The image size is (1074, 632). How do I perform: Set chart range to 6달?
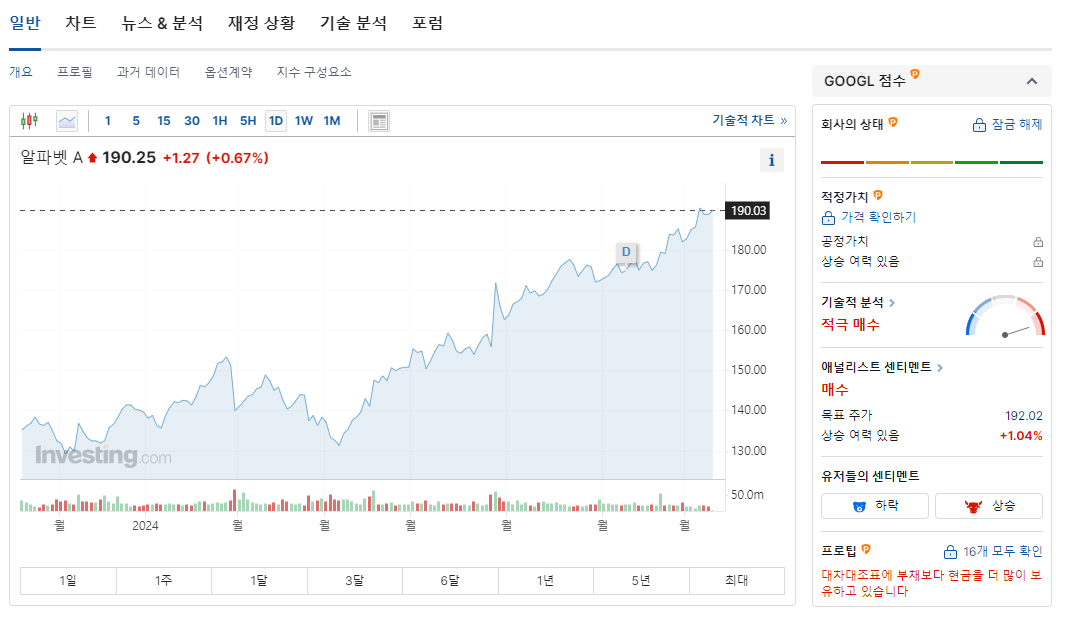point(450,581)
